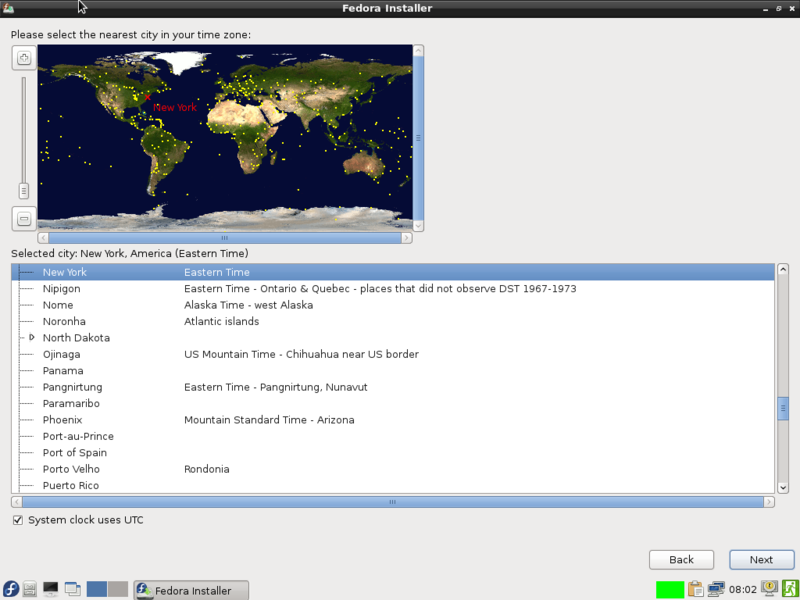Image resolution: width=800 pixels, height=600 pixels.
Task: Open the clipboard manager tray icon
Action: pyautogui.click(x=695, y=590)
